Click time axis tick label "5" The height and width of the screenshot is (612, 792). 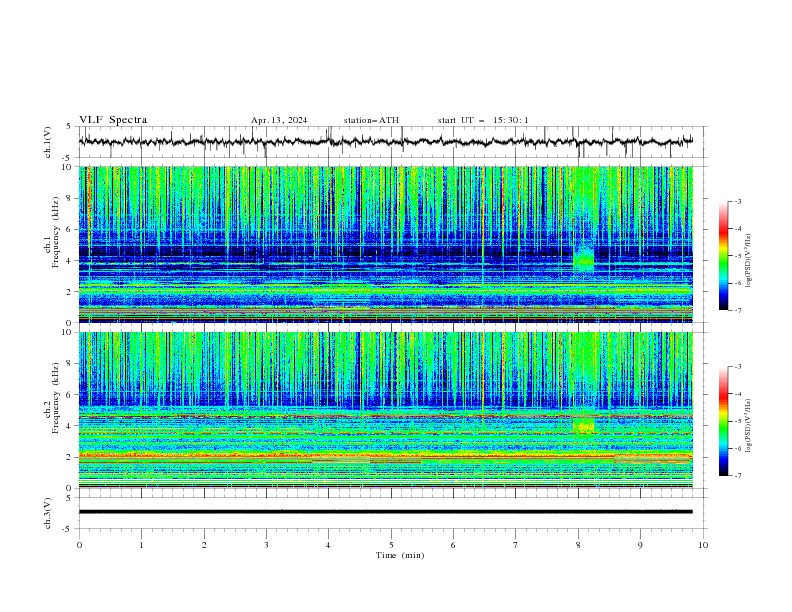(x=391, y=545)
